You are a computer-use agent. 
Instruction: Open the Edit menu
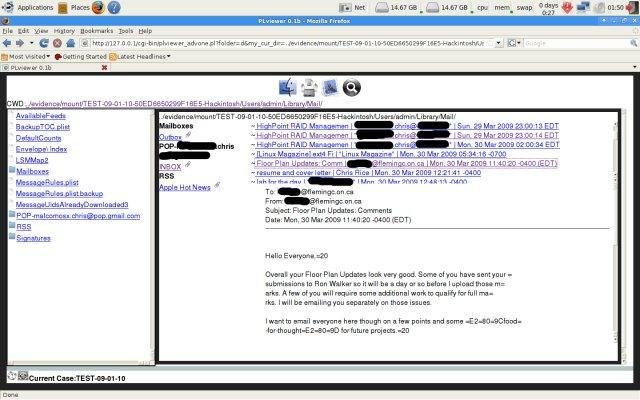click(23, 31)
